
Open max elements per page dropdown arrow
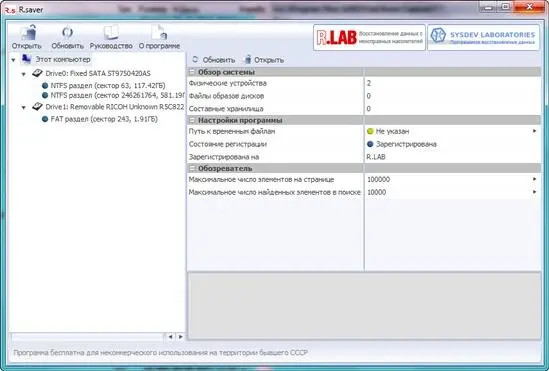(534, 179)
